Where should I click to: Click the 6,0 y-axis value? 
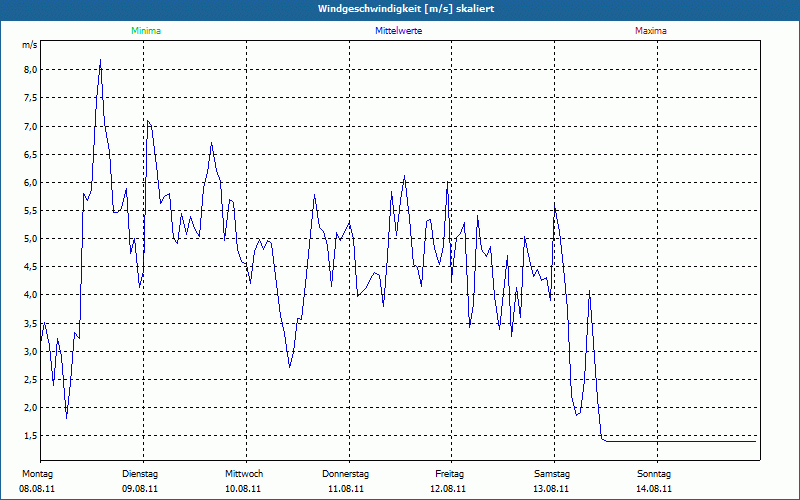31,183
